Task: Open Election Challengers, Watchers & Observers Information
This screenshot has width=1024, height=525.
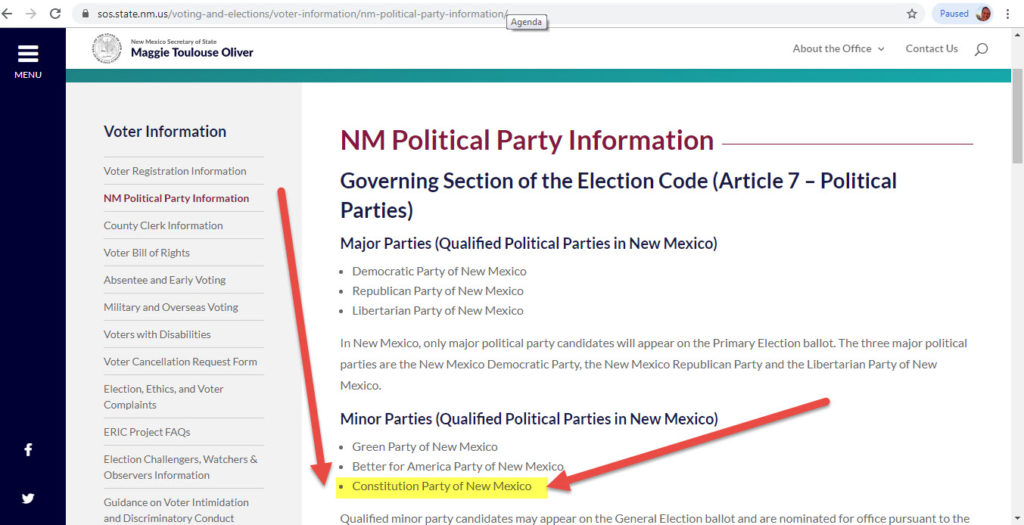Action: point(181,468)
